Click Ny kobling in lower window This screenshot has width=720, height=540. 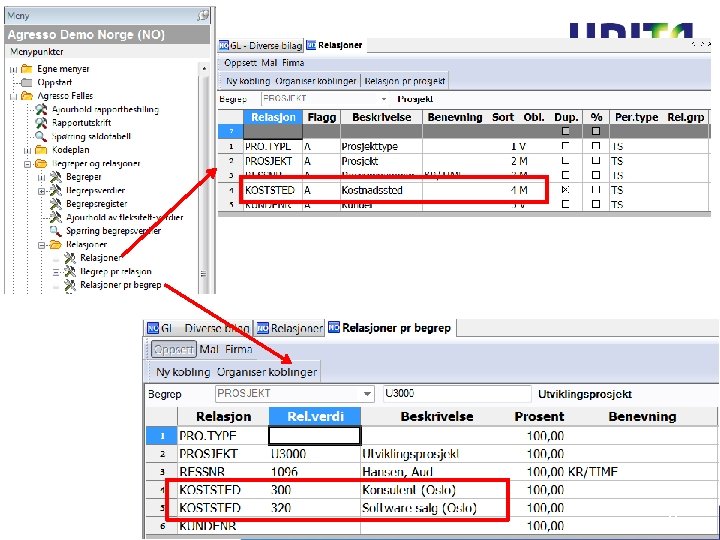[183, 372]
